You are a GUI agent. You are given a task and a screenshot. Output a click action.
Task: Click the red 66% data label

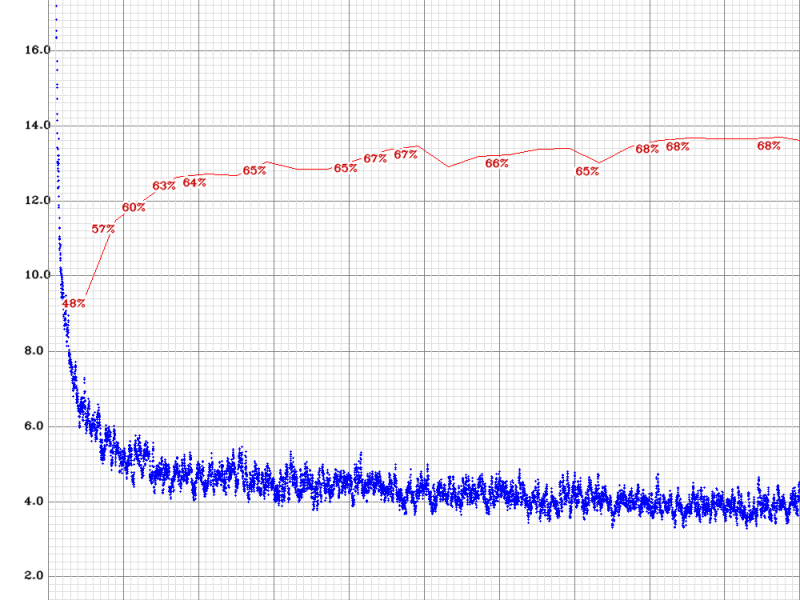tap(496, 163)
